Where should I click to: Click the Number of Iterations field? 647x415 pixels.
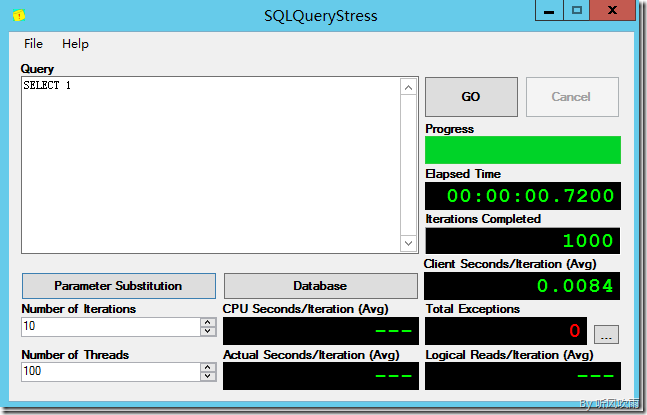click(x=111, y=327)
